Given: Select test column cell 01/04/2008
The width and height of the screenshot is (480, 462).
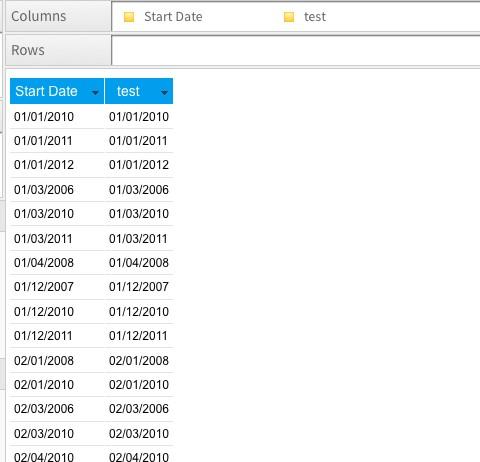Looking at the screenshot, I should 139,263.
